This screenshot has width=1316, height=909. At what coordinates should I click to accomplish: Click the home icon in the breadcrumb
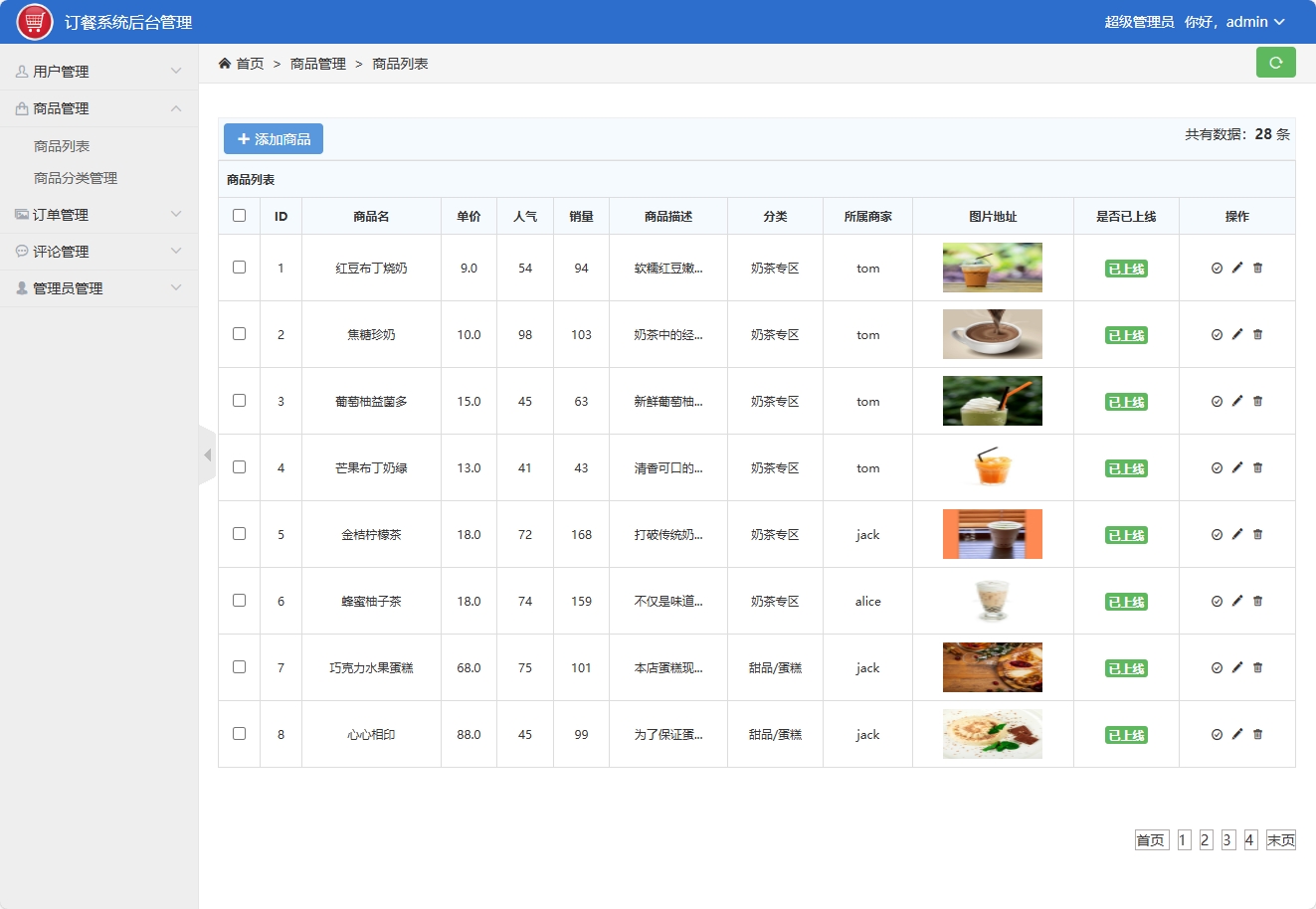pos(224,62)
